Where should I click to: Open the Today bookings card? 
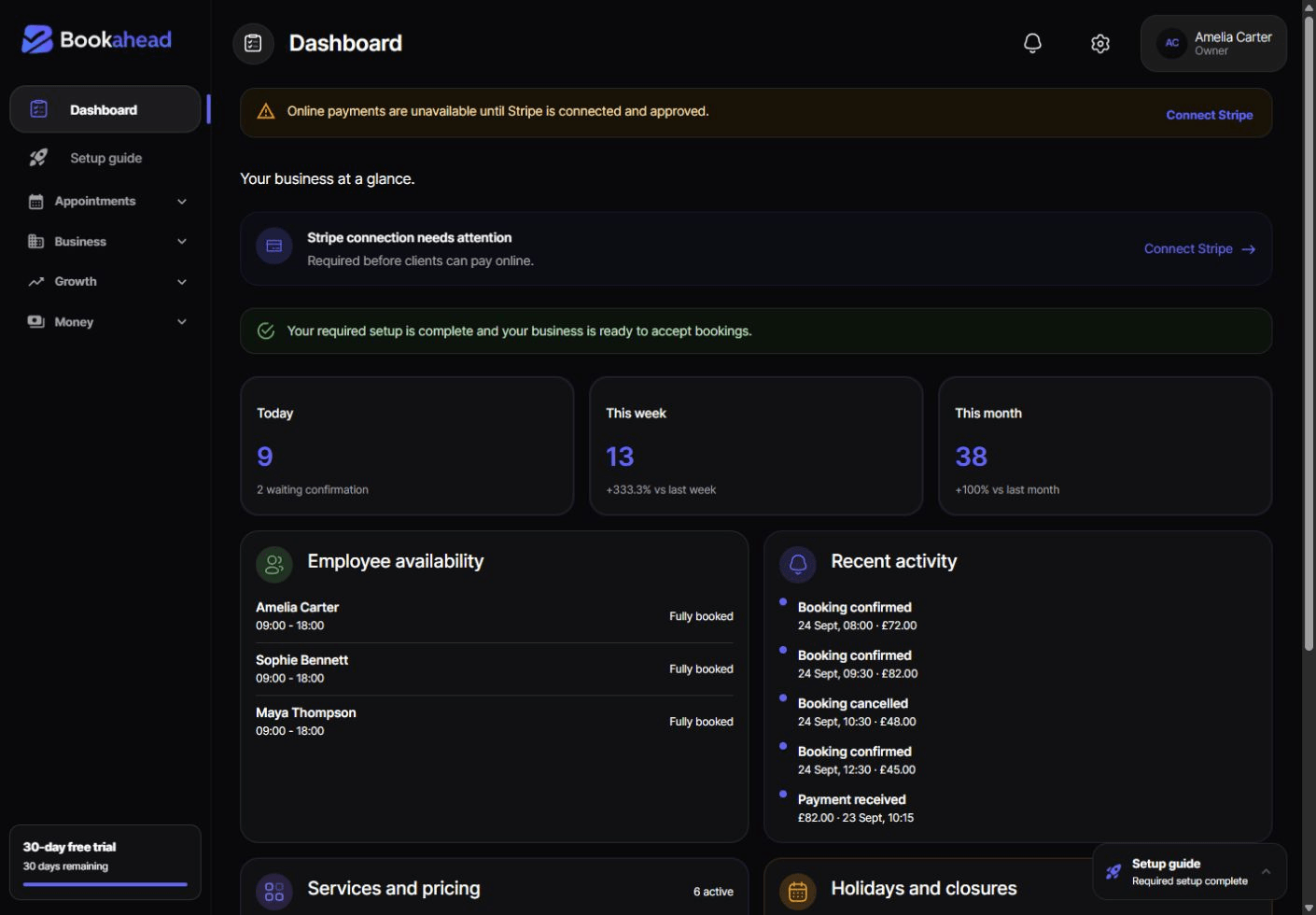(407, 446)
